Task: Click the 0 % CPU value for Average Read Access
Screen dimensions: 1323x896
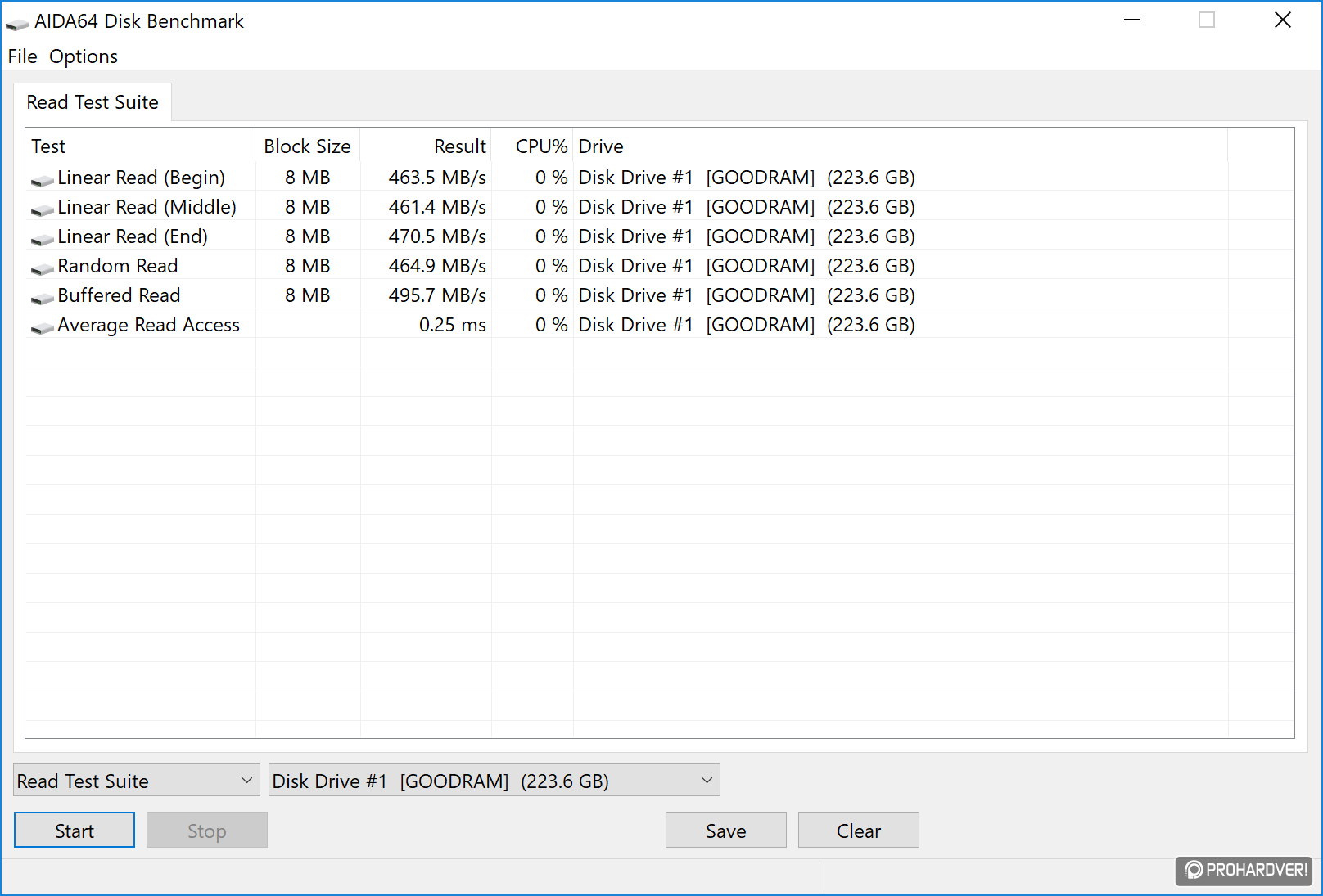Action: pyautogui.click(x=552, y=325)
